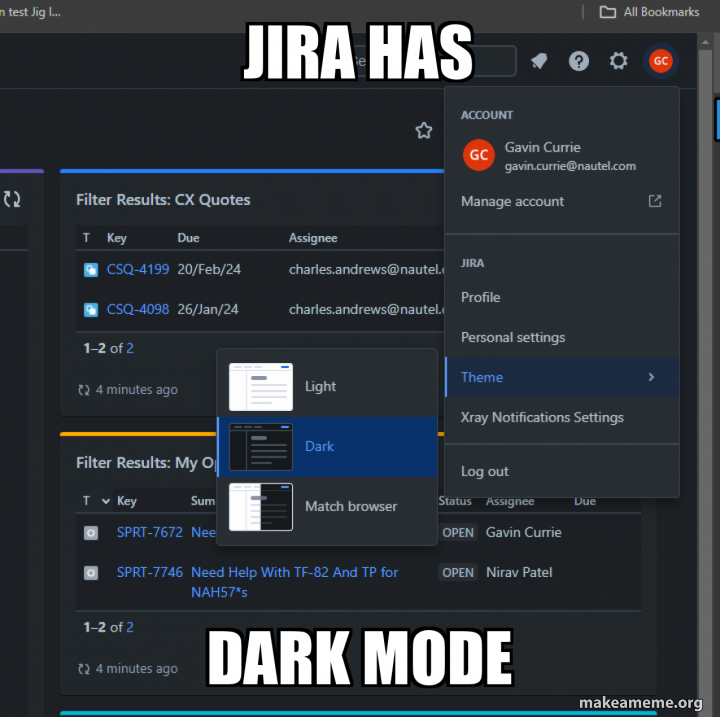Image resolution: width=720 pixels, height=717 pixels.
Task: Open the notifications bell icon
Action: [539, 61]
